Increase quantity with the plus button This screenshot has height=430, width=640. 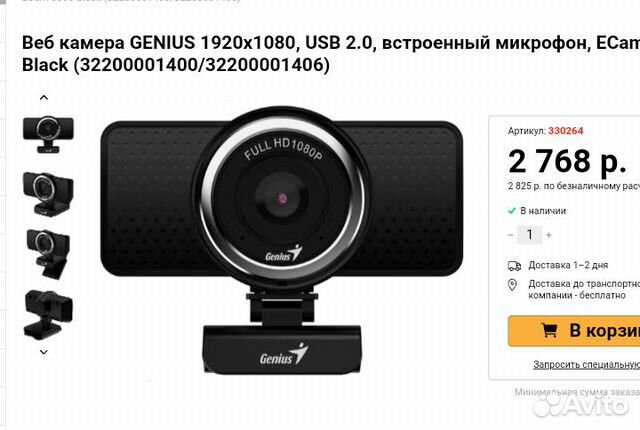pos(549,235)
